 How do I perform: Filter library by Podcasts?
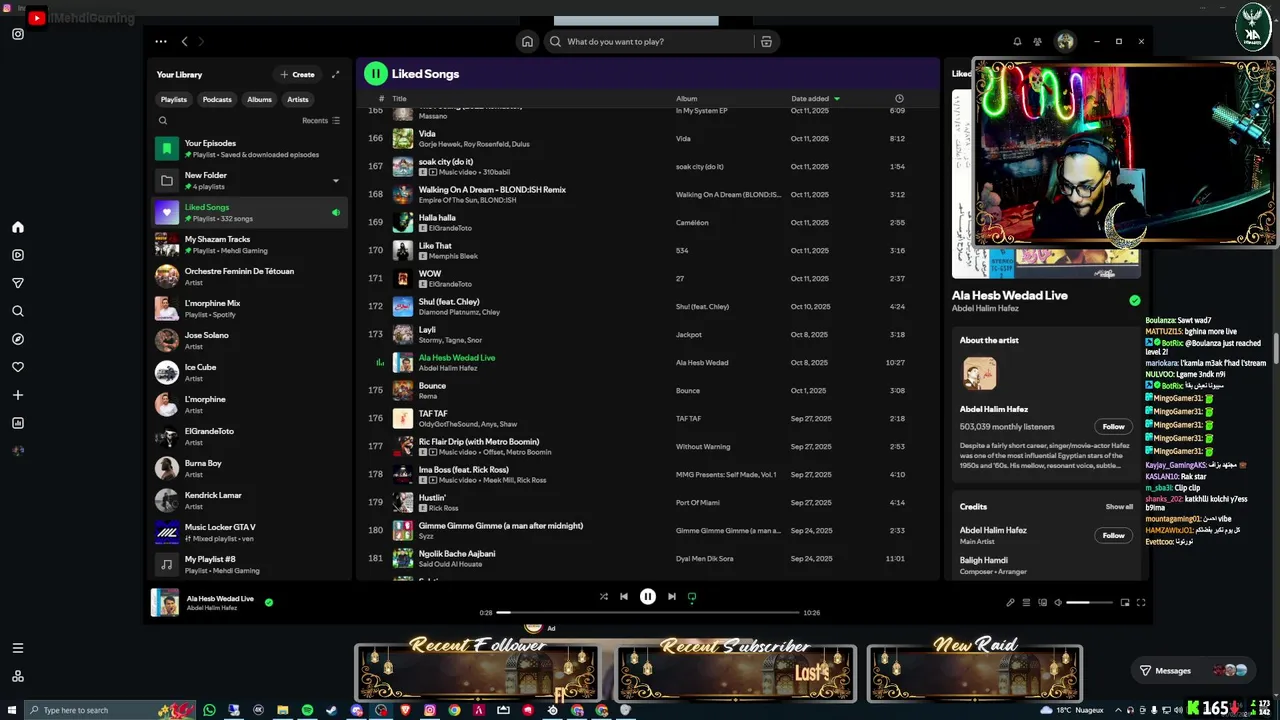(x=217, y=99)
